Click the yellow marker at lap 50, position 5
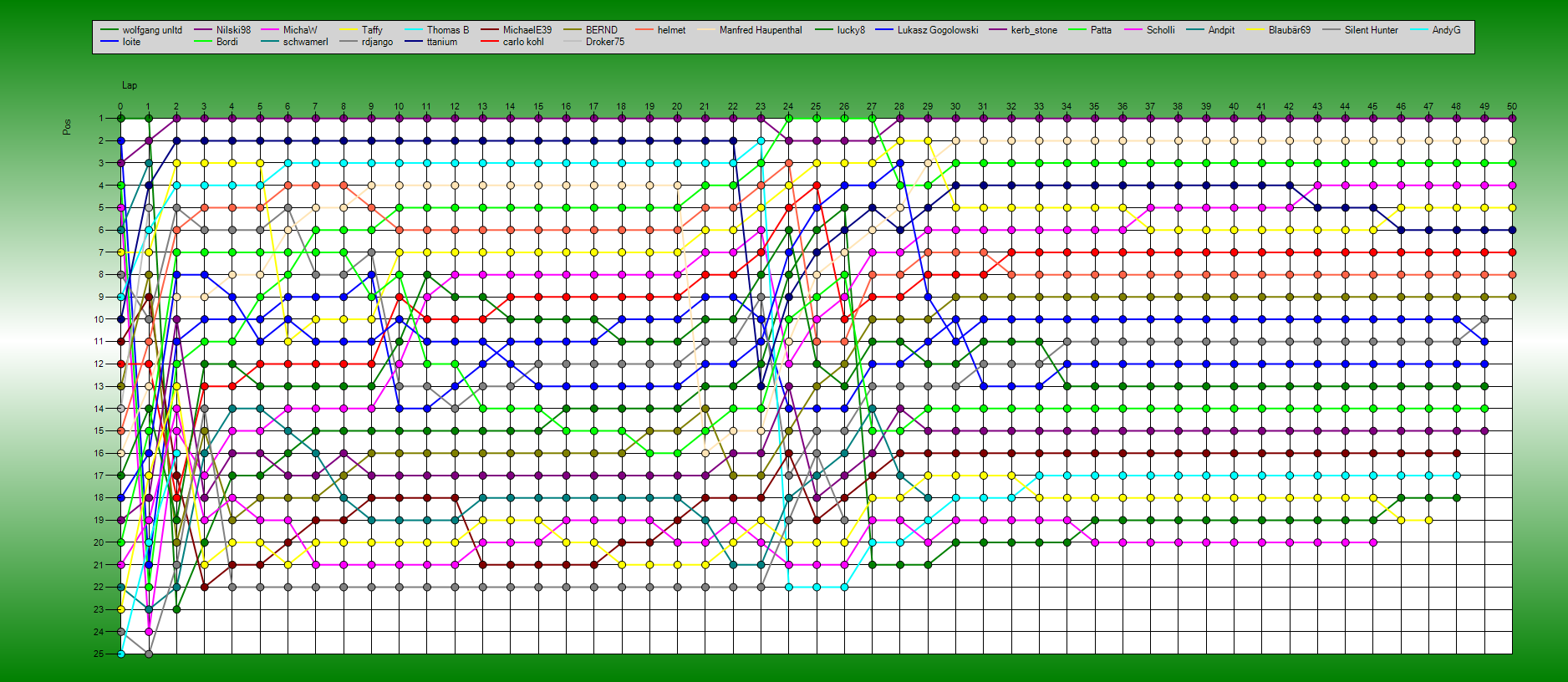The image size is (1568, 682). pyautogui.click(x=1512, y=208)
